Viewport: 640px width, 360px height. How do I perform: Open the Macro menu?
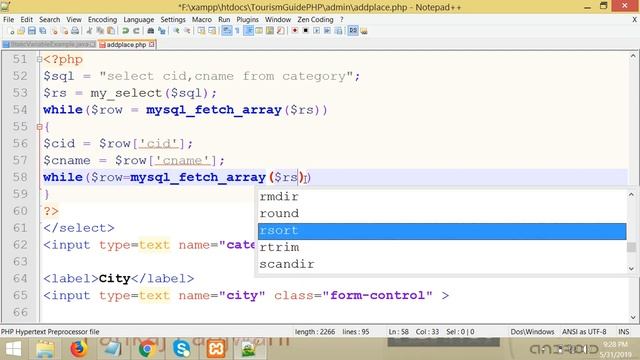(x=202, y=20)
